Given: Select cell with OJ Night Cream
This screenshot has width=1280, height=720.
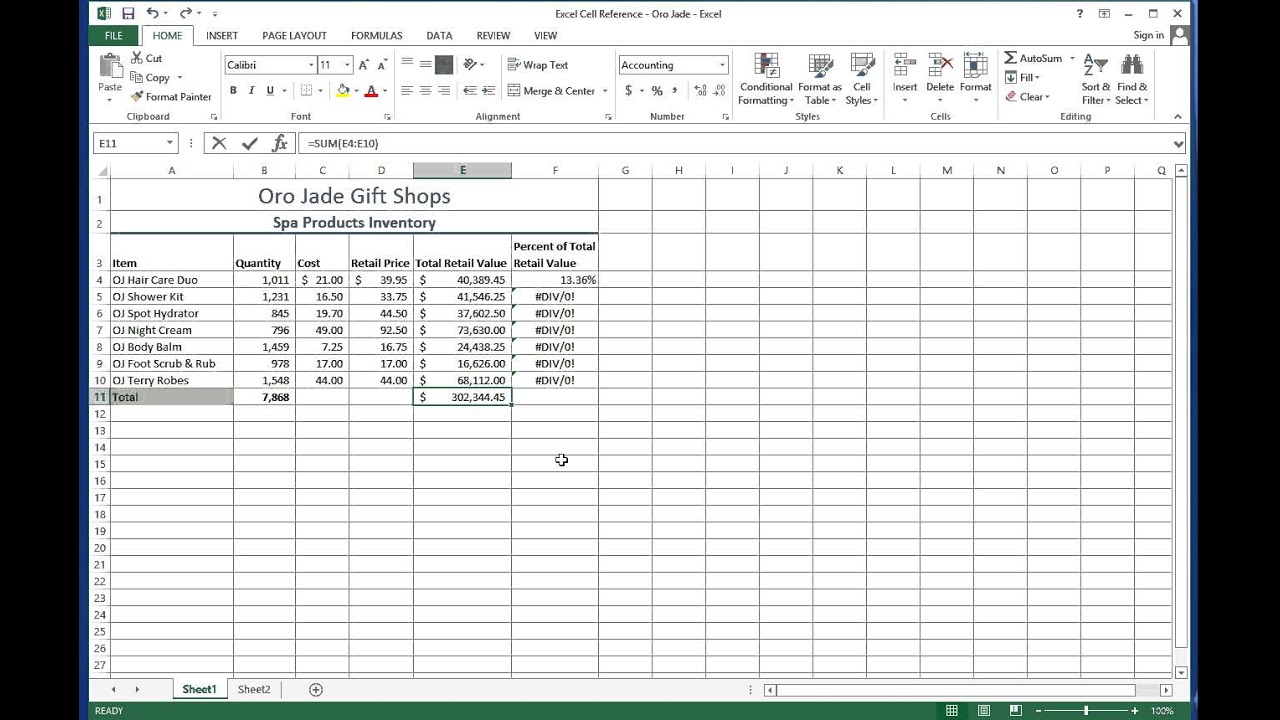Looking at the screenshot, I should coord(171,330).
